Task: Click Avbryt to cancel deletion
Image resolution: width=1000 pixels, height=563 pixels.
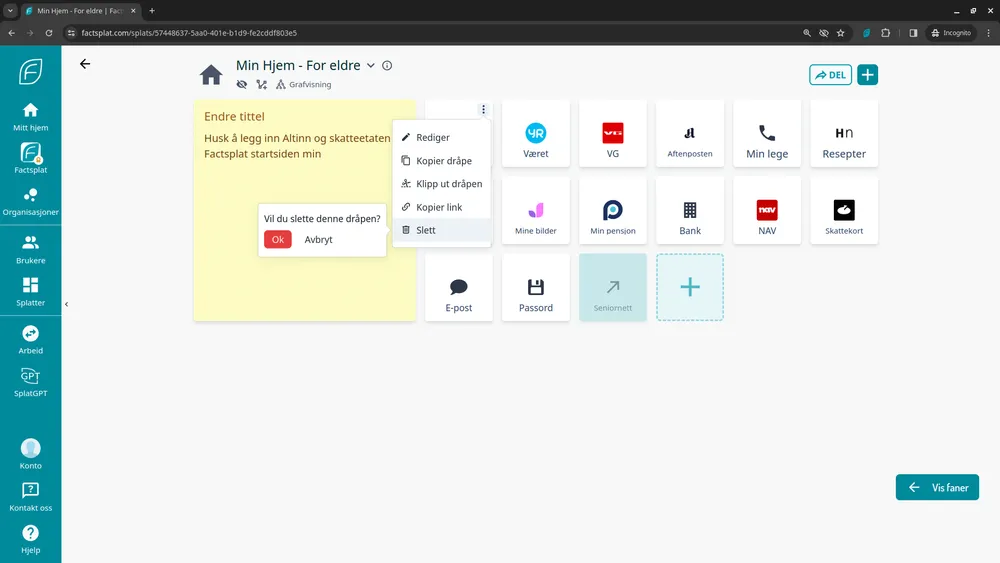Action: pos(318,240)
